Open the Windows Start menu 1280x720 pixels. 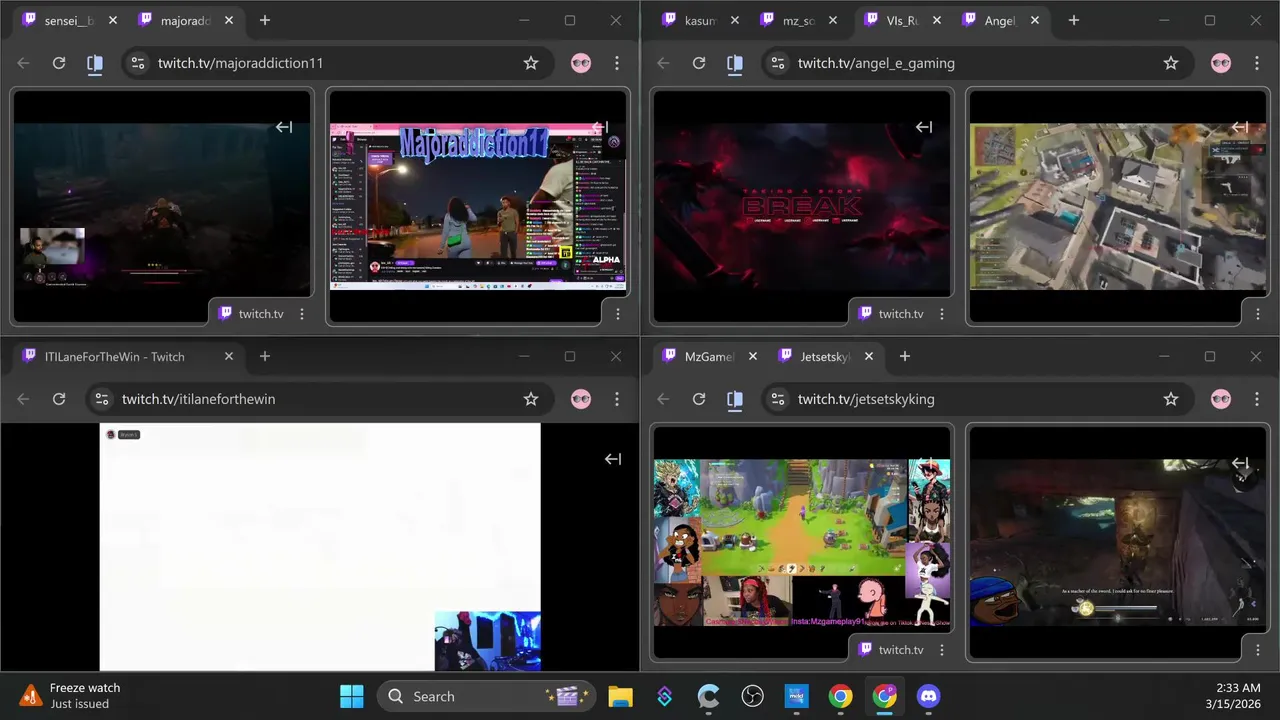coord(352,696)
